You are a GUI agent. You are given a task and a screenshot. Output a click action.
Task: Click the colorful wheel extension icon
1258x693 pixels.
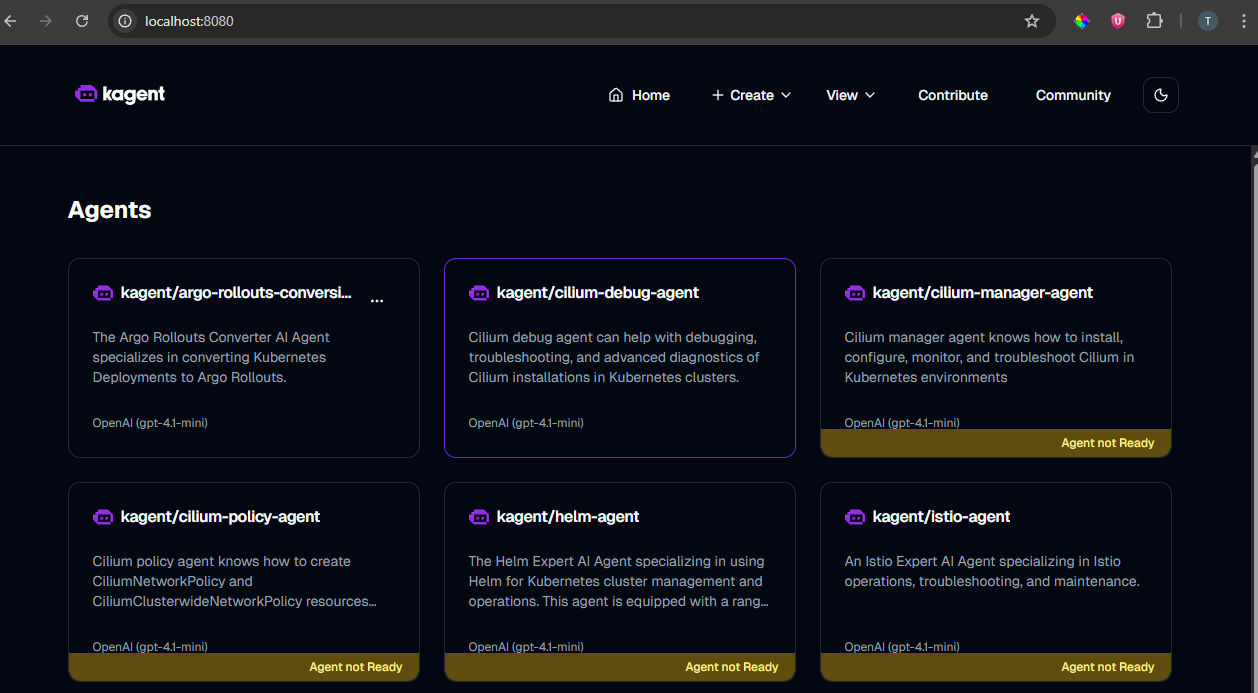pyautogui.click(x=1082, y=21)
